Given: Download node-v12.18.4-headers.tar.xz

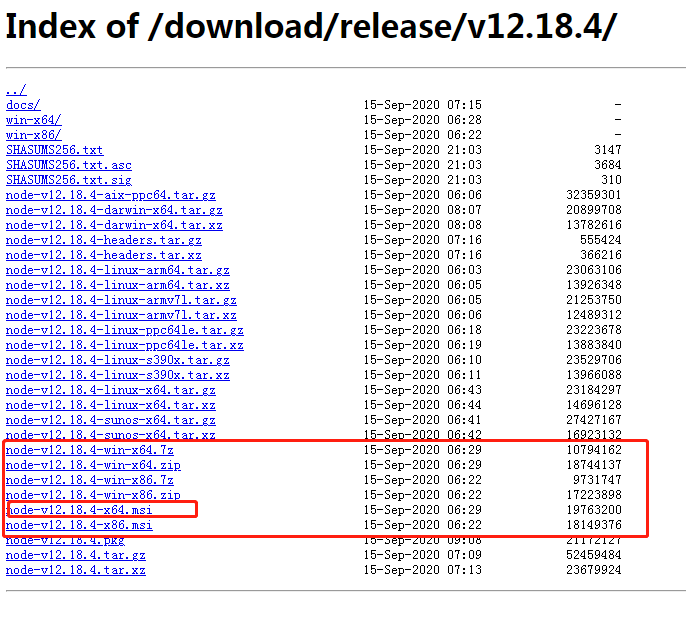Looking at the screenshot, I should click(103, 255).
